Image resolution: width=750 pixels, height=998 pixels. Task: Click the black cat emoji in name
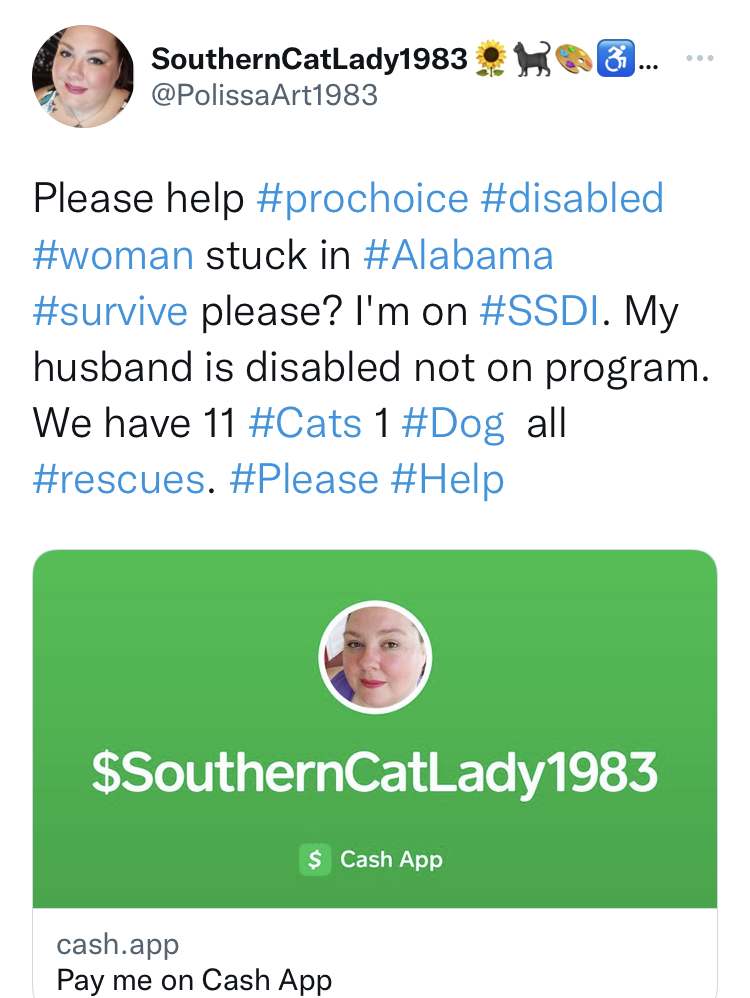tap(532, 59)
